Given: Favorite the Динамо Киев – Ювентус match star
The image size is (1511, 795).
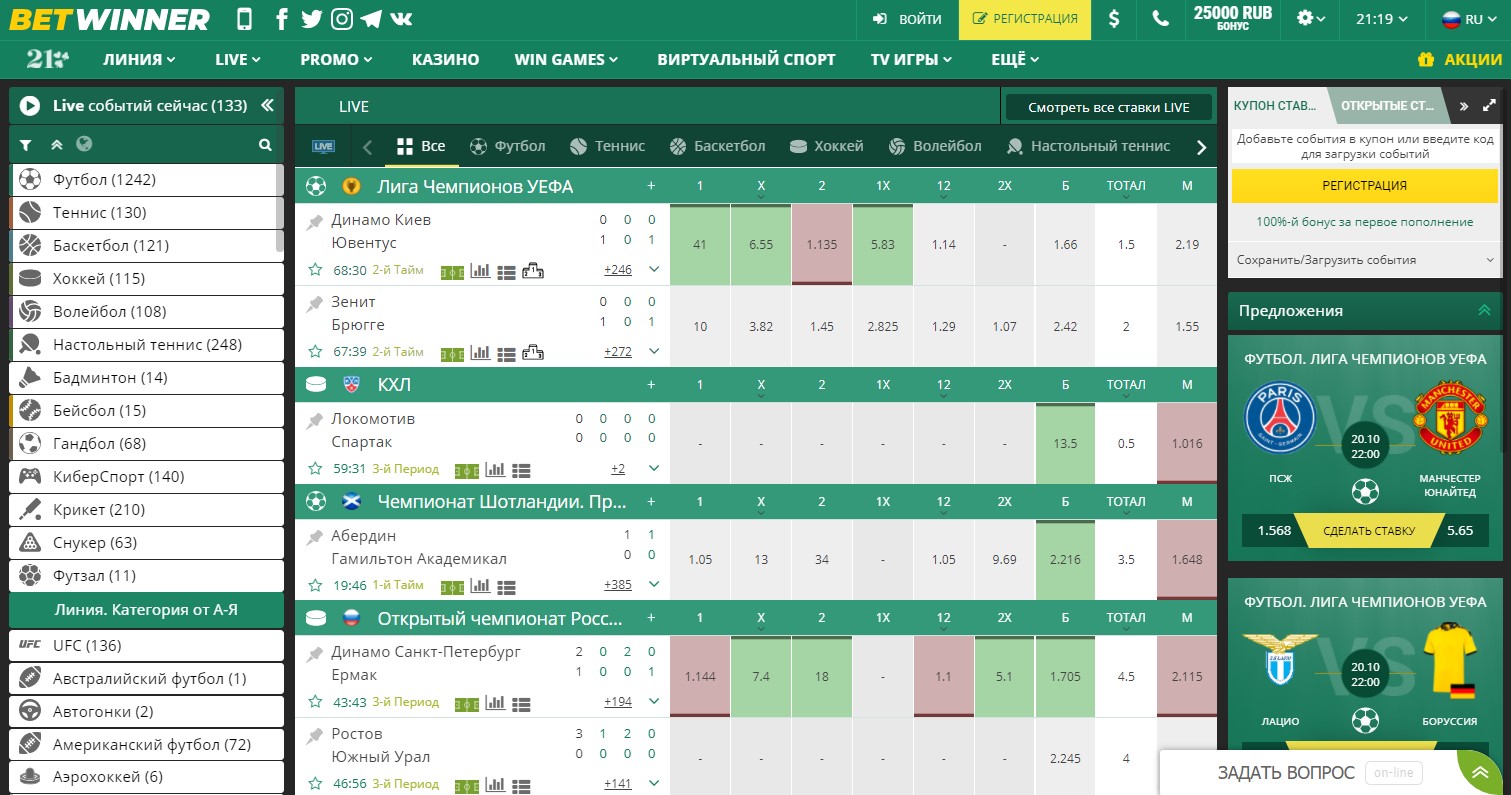Looking at the screenshot, I should click(315, 269).
